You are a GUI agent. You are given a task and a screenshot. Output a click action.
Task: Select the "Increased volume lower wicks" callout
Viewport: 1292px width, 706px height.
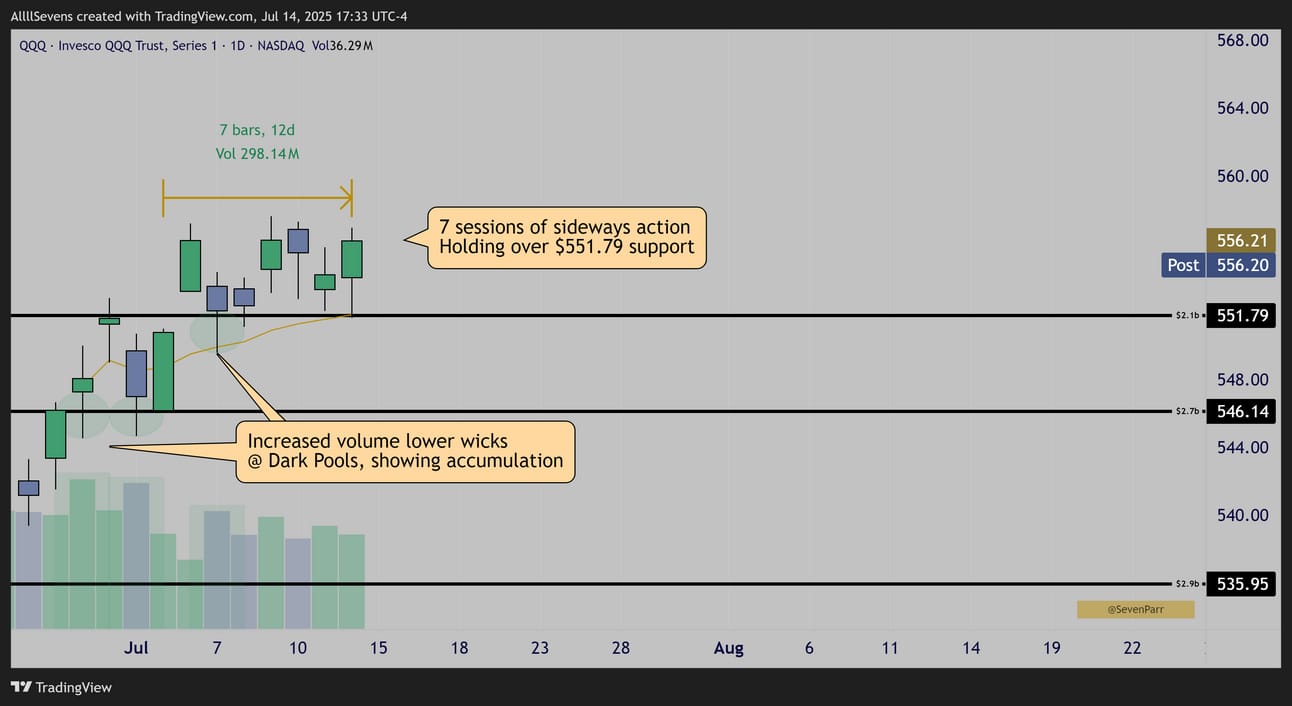[x=405, y=451]
